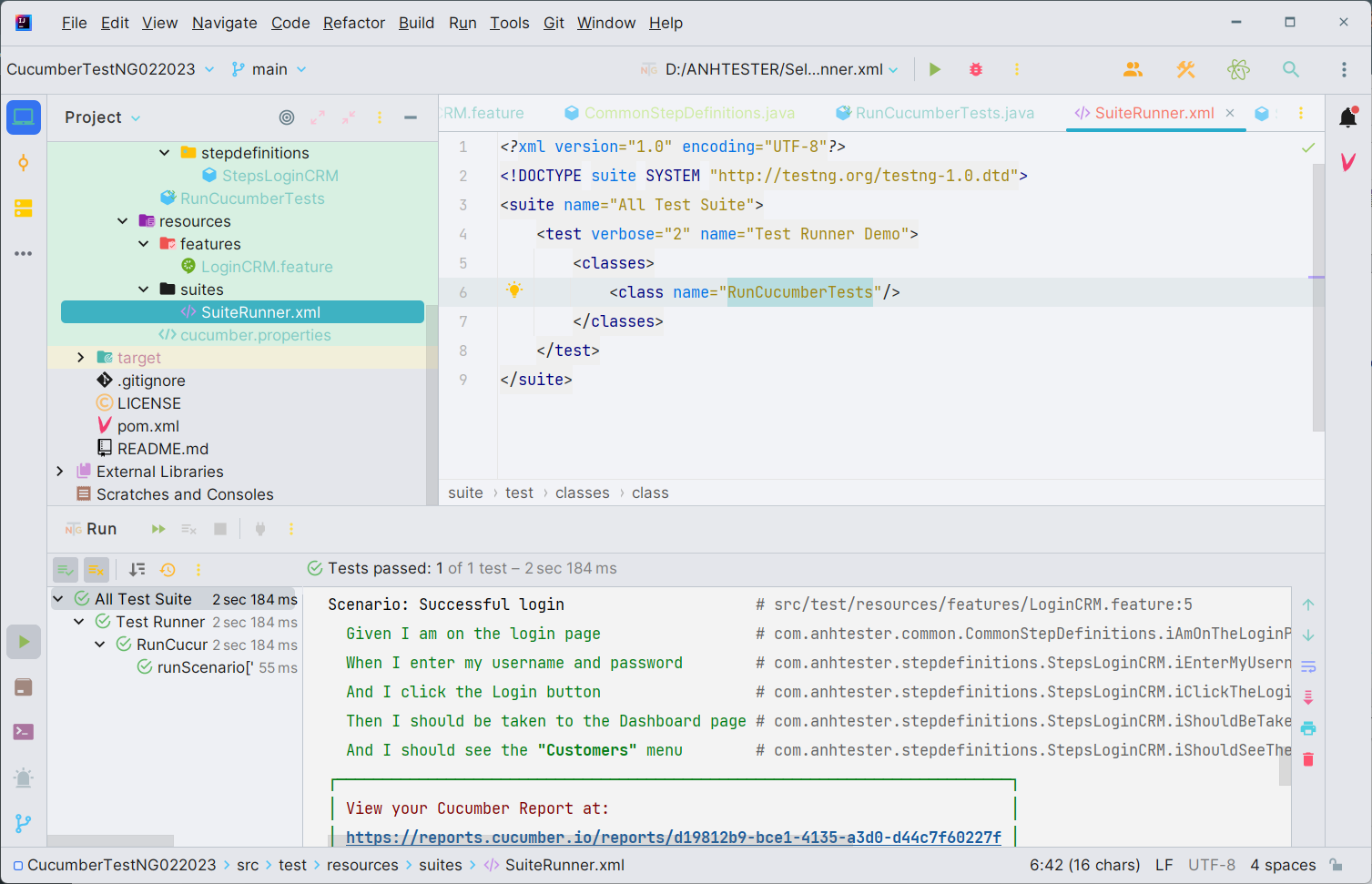Collapse the suites folder
1372x884 pixels.
point(144,290)
